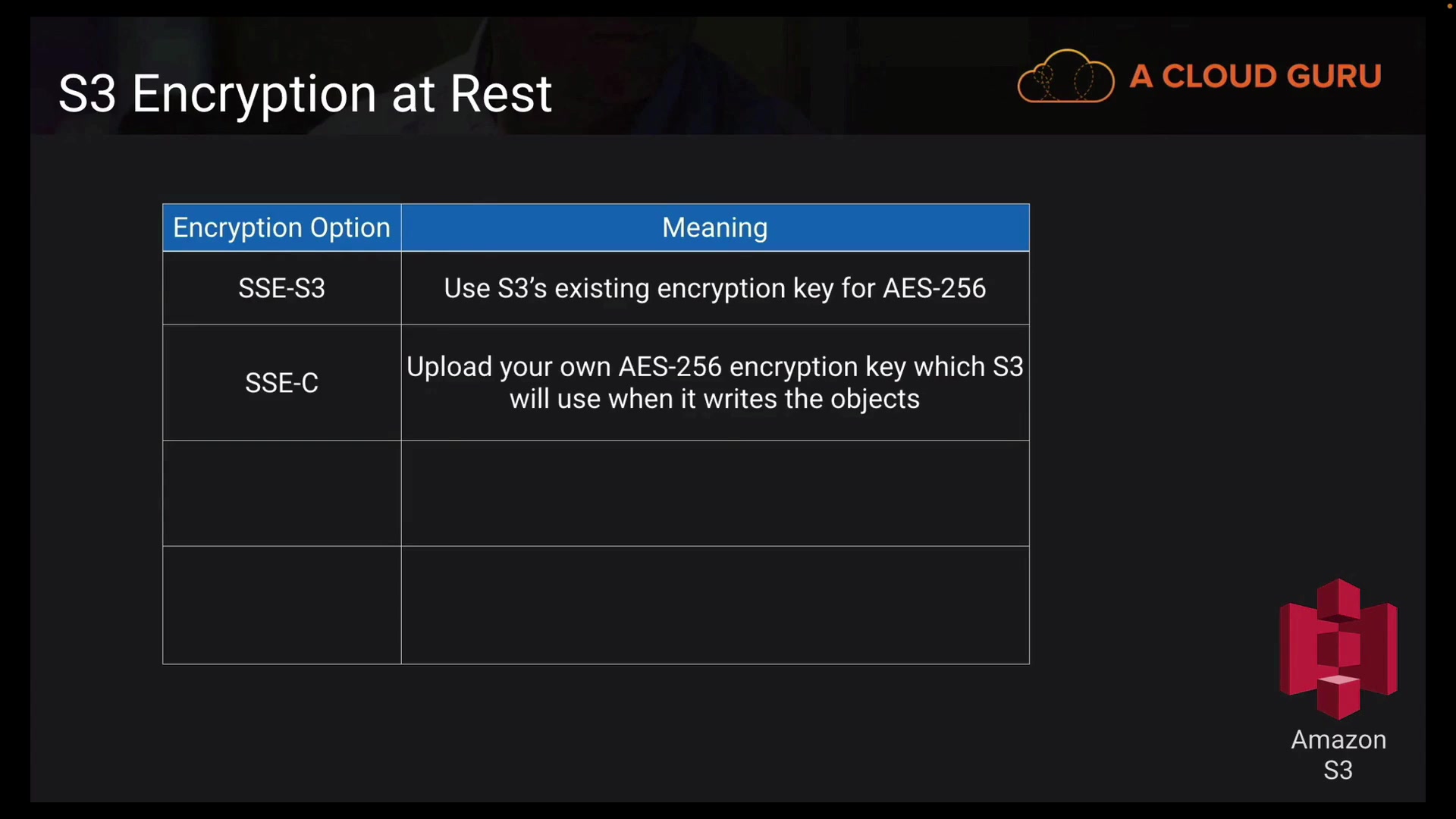Select the SSE-S3 table cell
Viewport: 1456px width, 819px height.
pos(281,288)
